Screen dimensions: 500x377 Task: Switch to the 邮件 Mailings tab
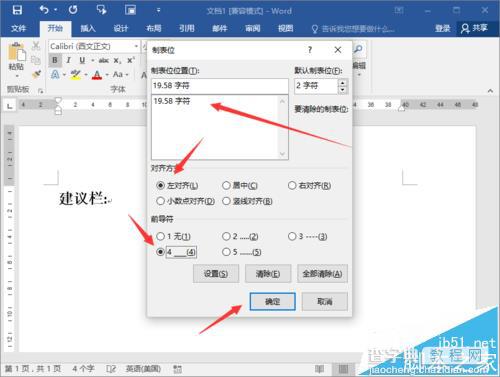220,28
